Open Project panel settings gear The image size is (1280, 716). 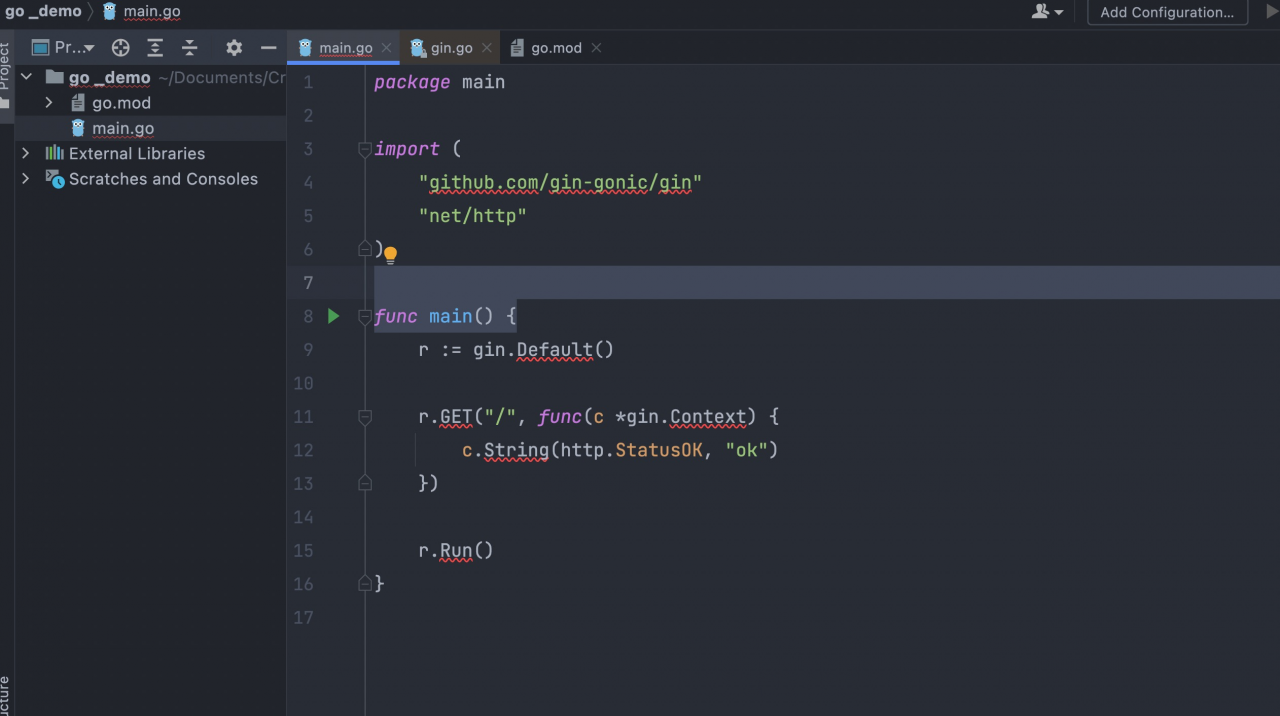[234, 47]
